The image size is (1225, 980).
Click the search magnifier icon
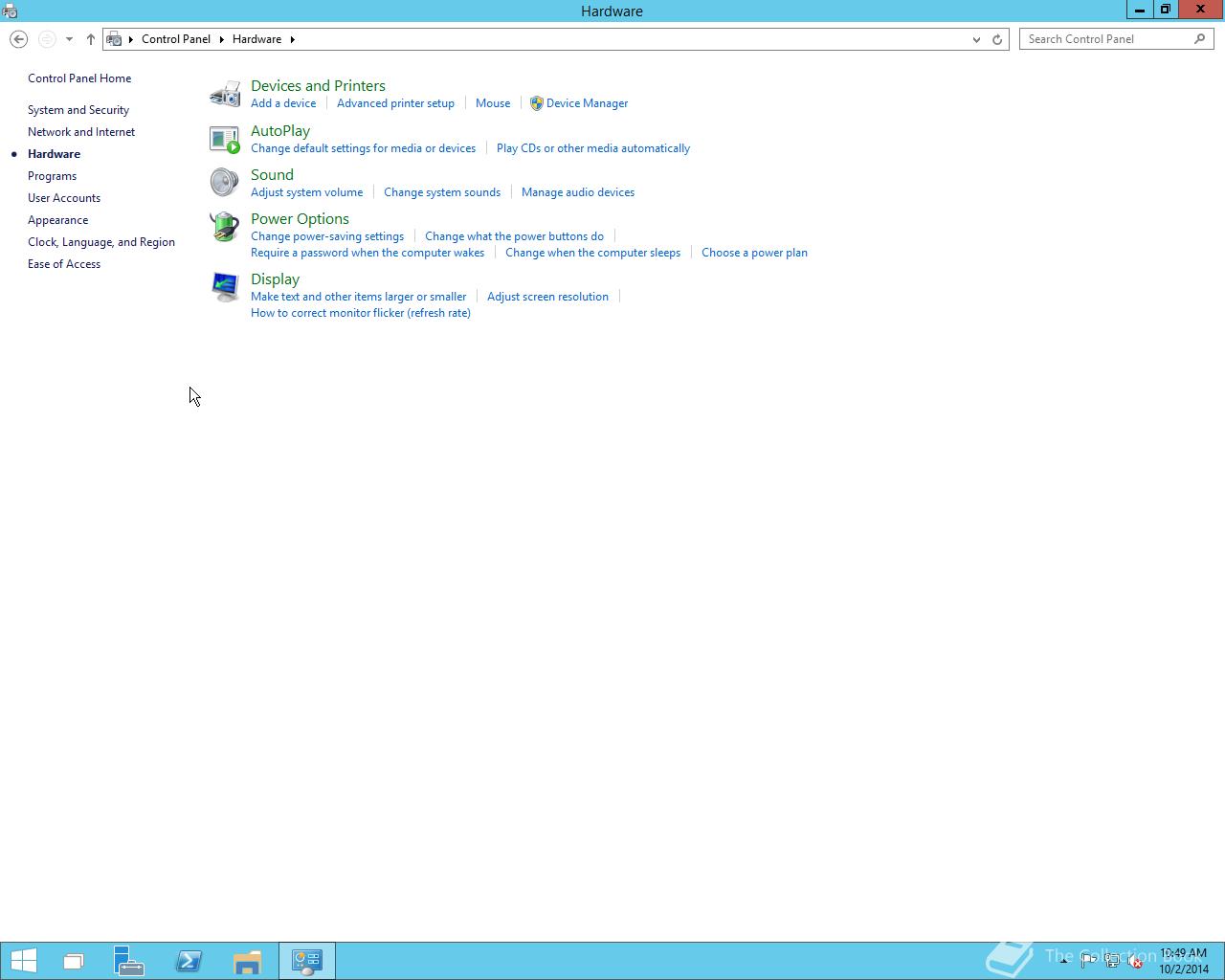click(1200, 39)
